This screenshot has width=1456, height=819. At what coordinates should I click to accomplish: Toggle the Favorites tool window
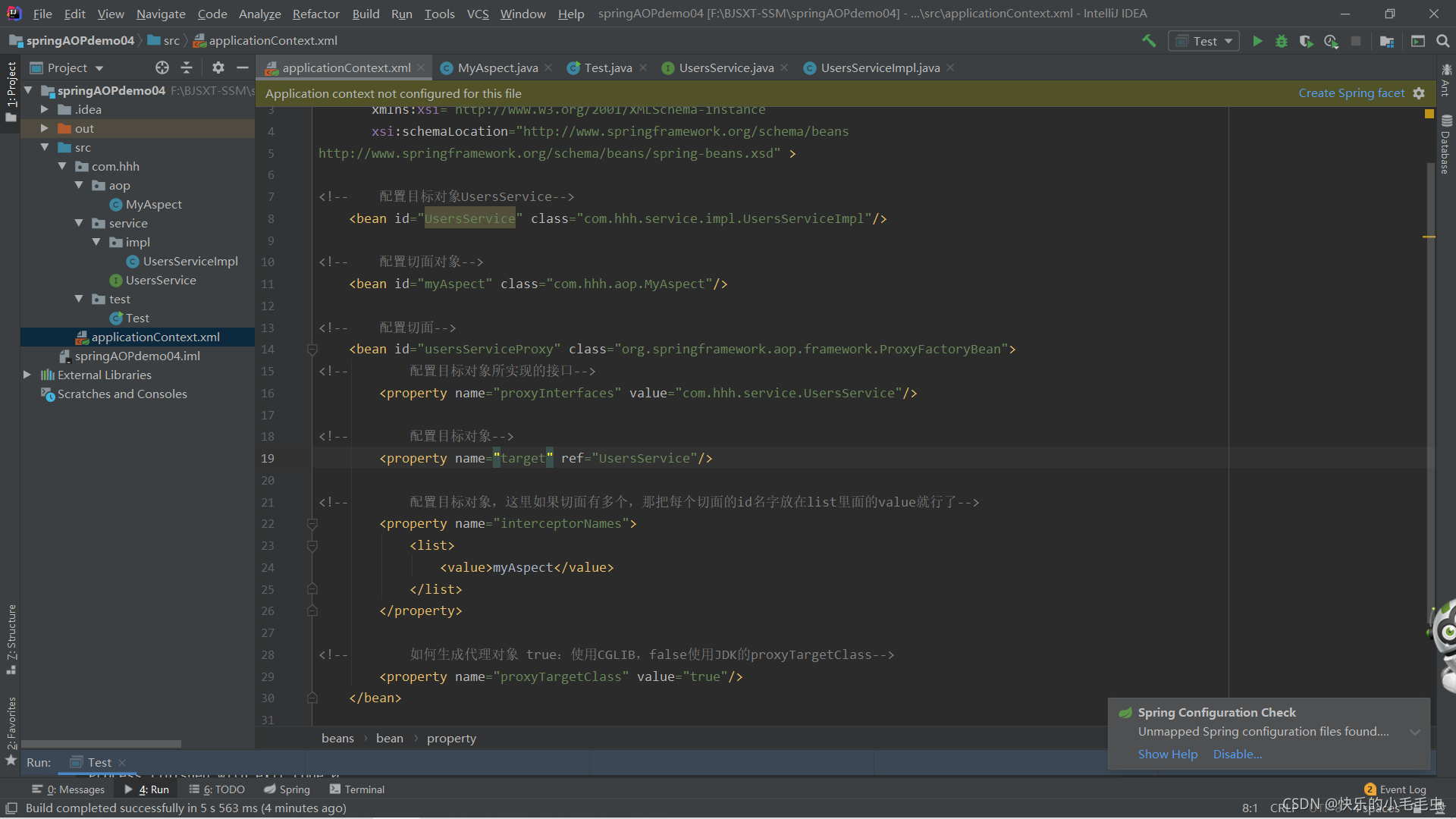pyautogui.click(x=11, y=722)
